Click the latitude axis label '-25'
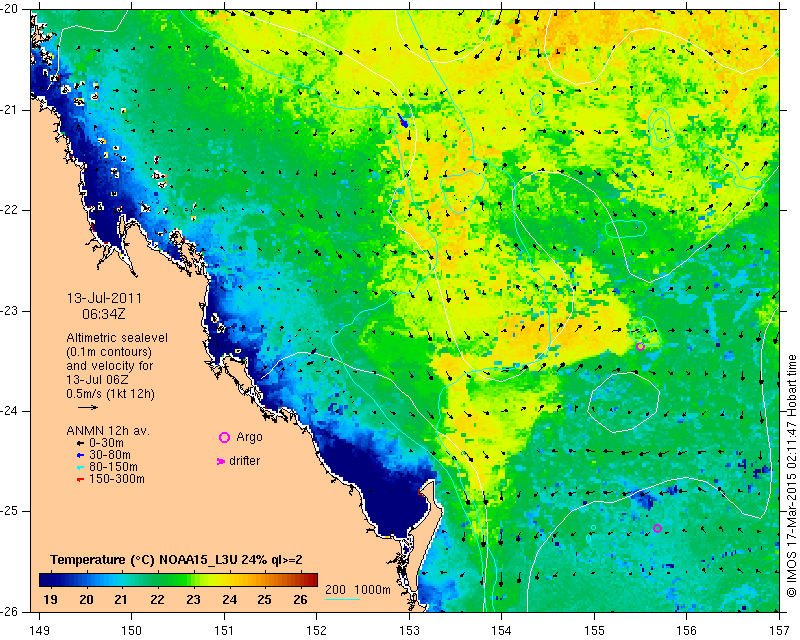 coord(11,512)
